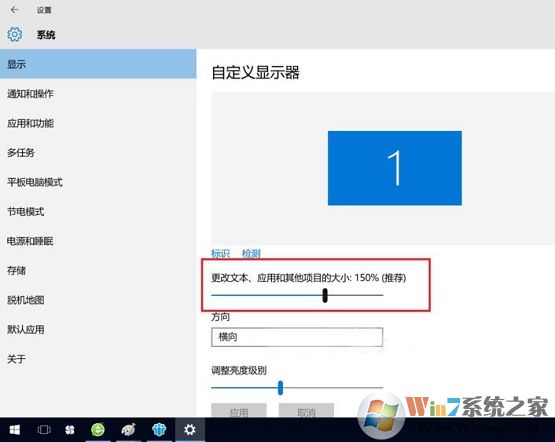Screen dimensions: 555x442
Task: Switch to Settings gear app in taskbar
Action: pyautogui.click(x=190, y=430)
